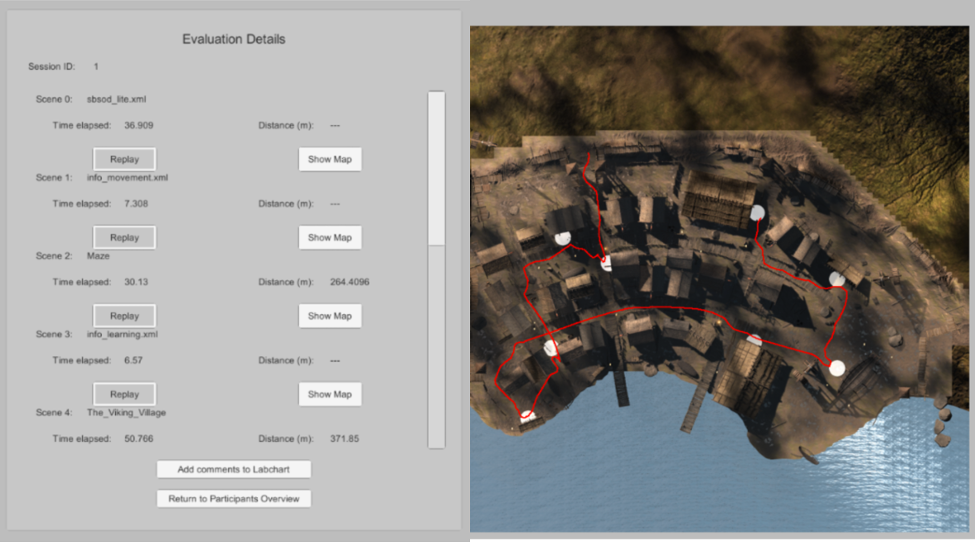Select the info_learning.xml scene name
This screenshot has width=977, height=543.
(122, 334)
